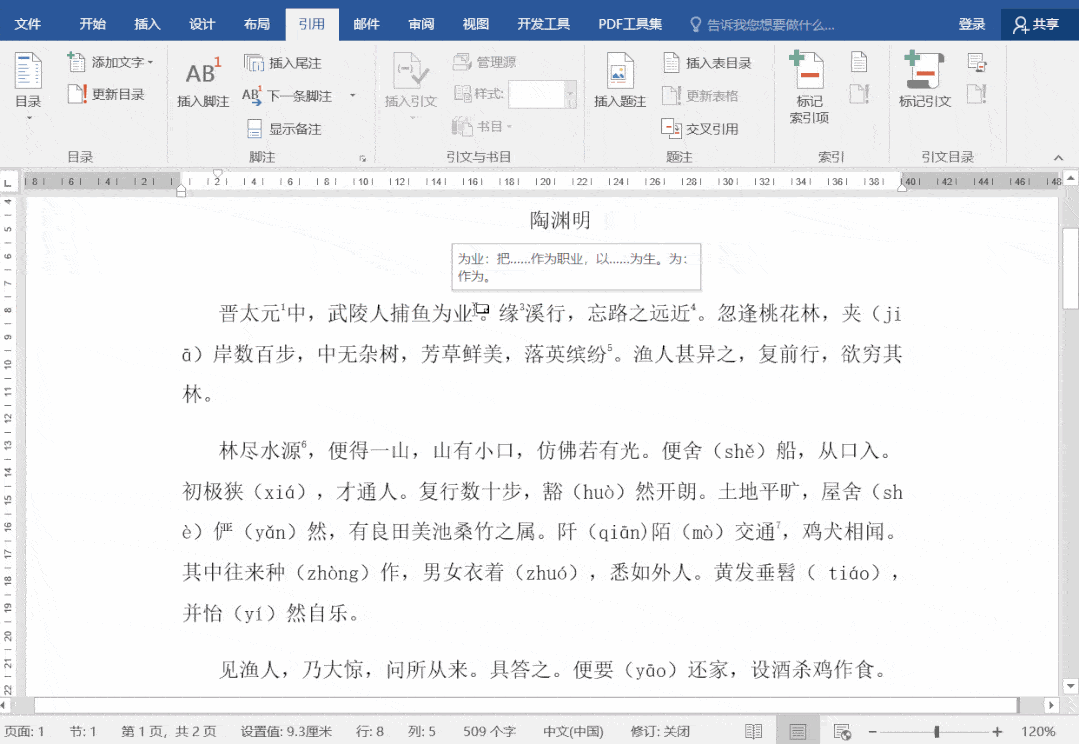This screenshot has width=1079, height=744.
Task: Click the 共享 share button
Action: point(1036,24)
